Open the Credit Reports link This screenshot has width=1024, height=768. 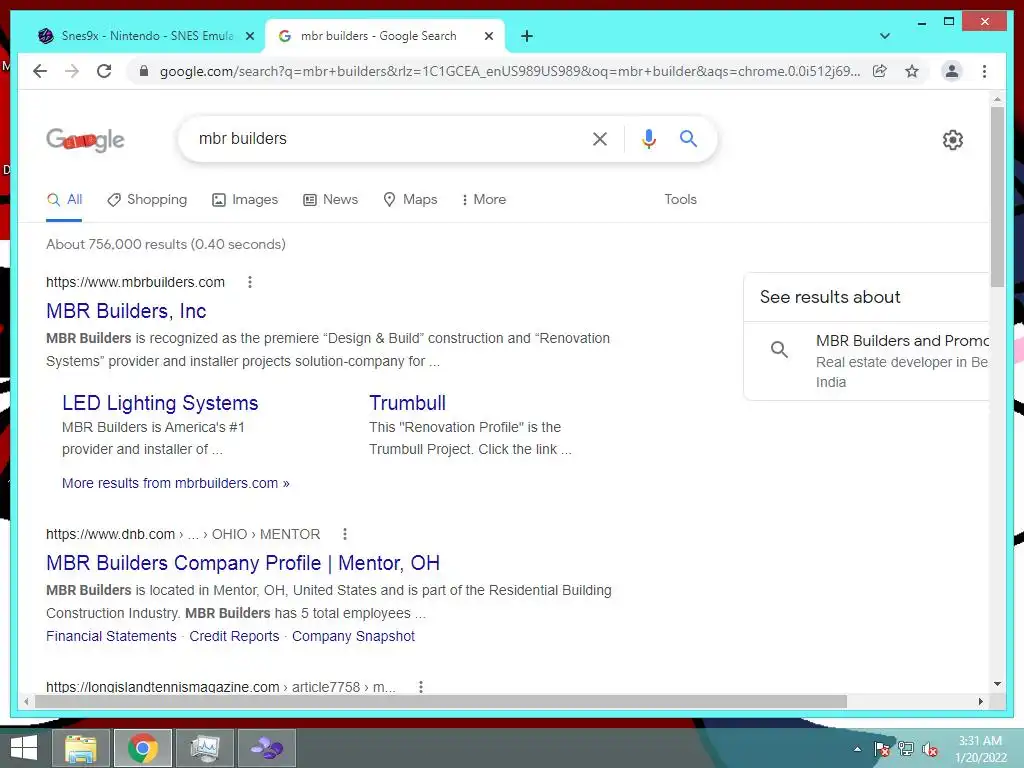pyautogui.click(x=234, y=636)
